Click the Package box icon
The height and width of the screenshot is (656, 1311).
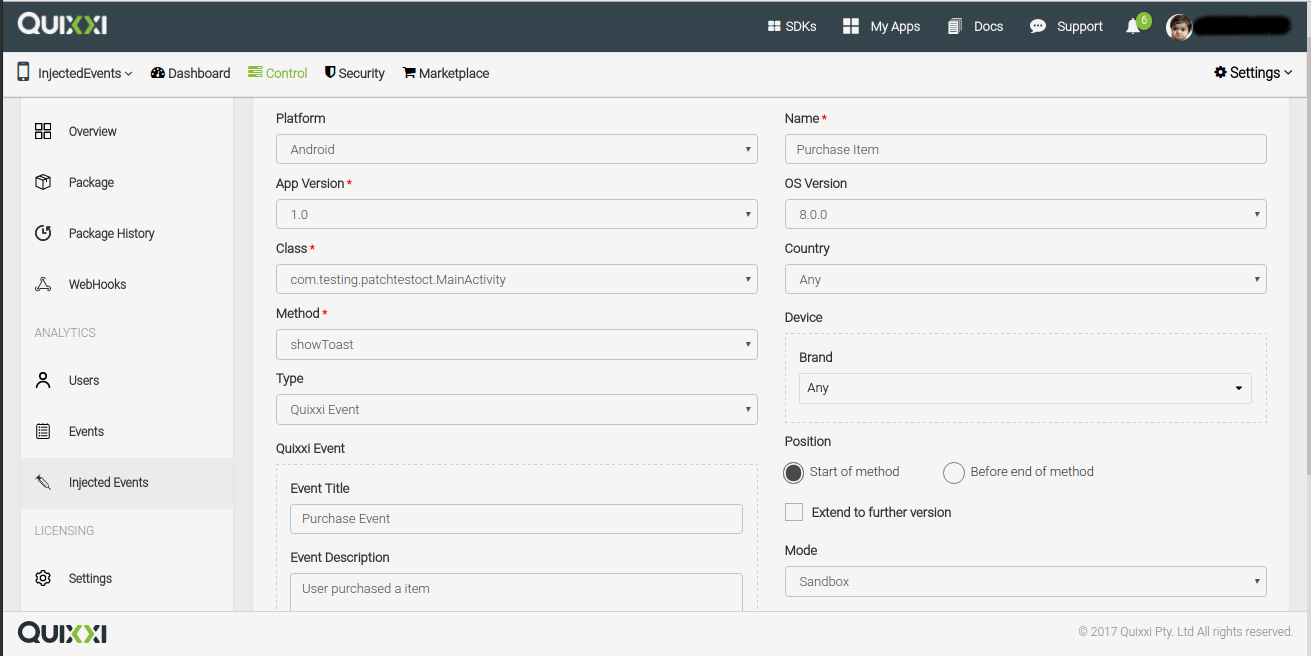tap(43, 182)
